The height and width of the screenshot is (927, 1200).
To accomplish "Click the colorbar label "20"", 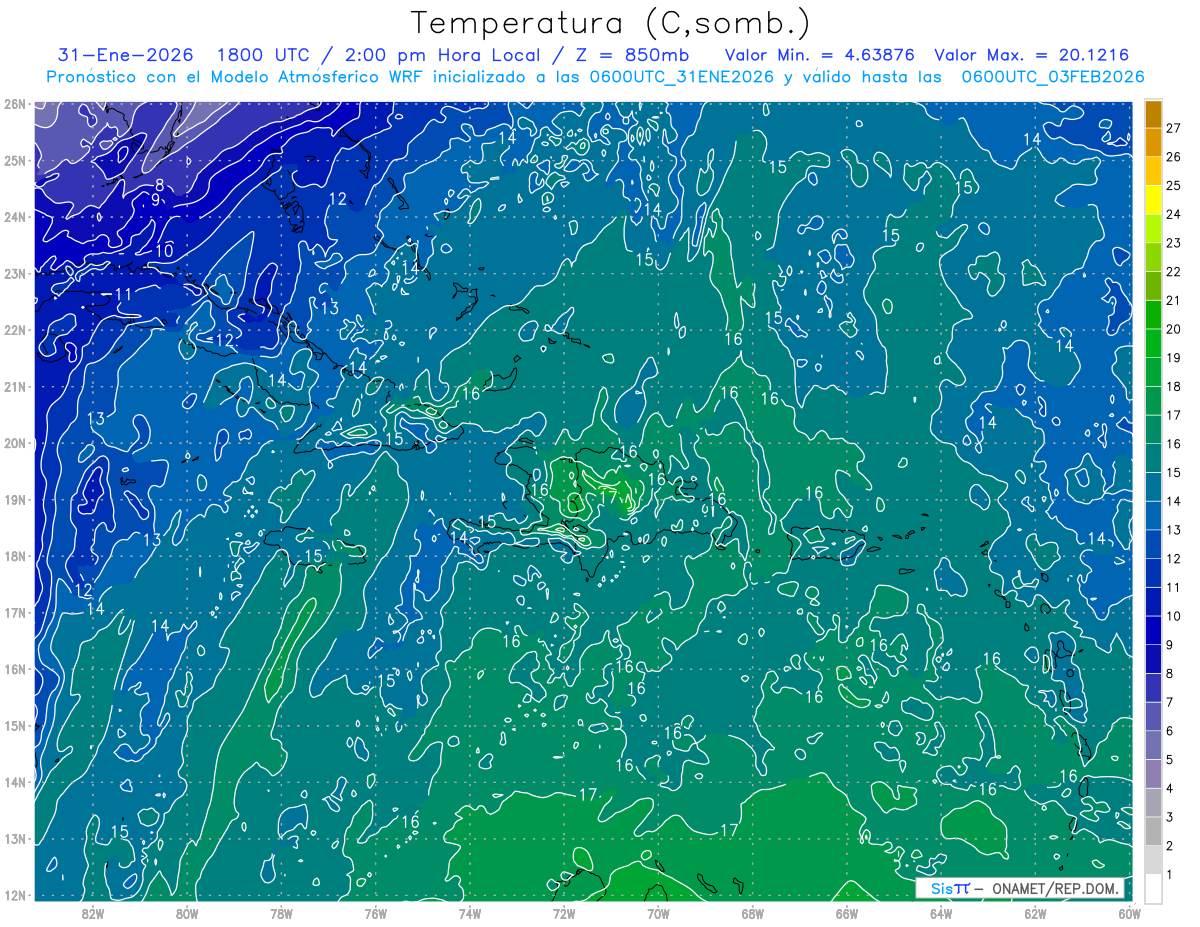I will [1174, 328].
